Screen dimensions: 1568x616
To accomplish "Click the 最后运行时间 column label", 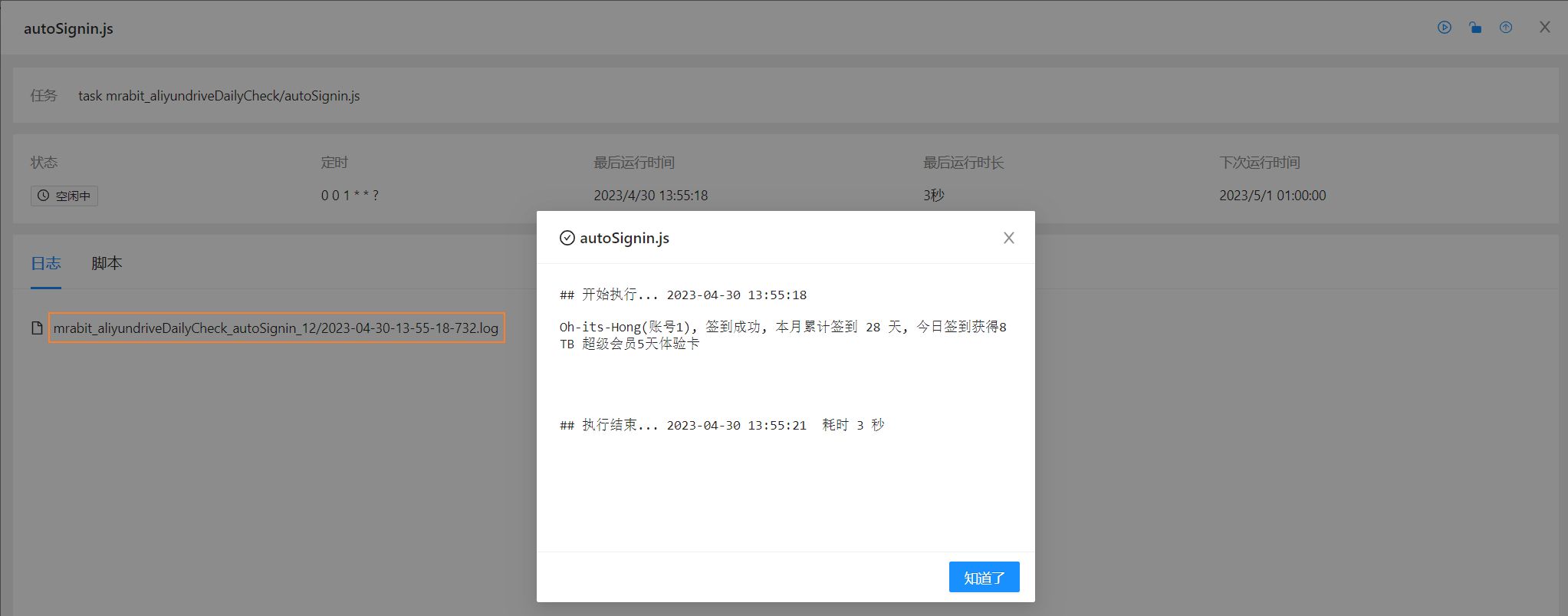I will click(x=634, y=163).
